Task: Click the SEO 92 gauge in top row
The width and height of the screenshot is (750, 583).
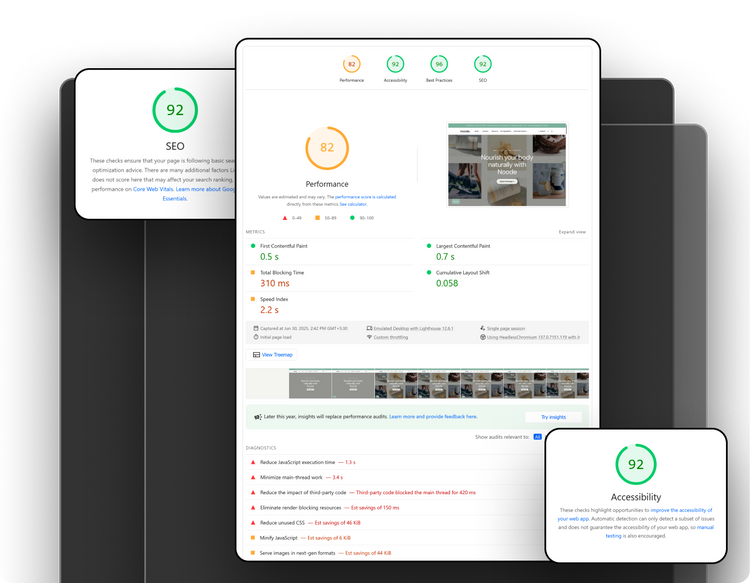Action: click(x=483, y=64)
